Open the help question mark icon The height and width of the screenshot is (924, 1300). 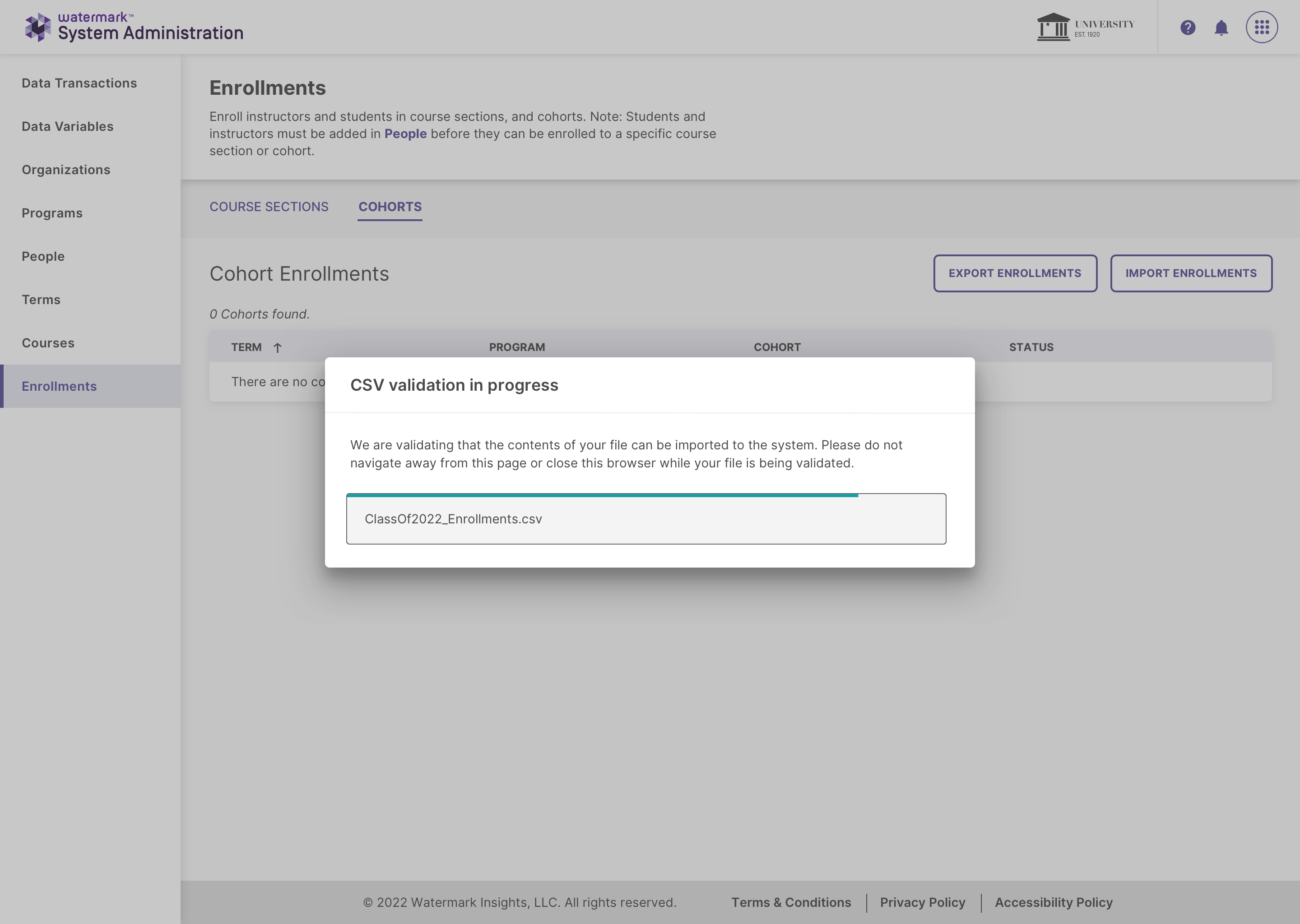1188,28
